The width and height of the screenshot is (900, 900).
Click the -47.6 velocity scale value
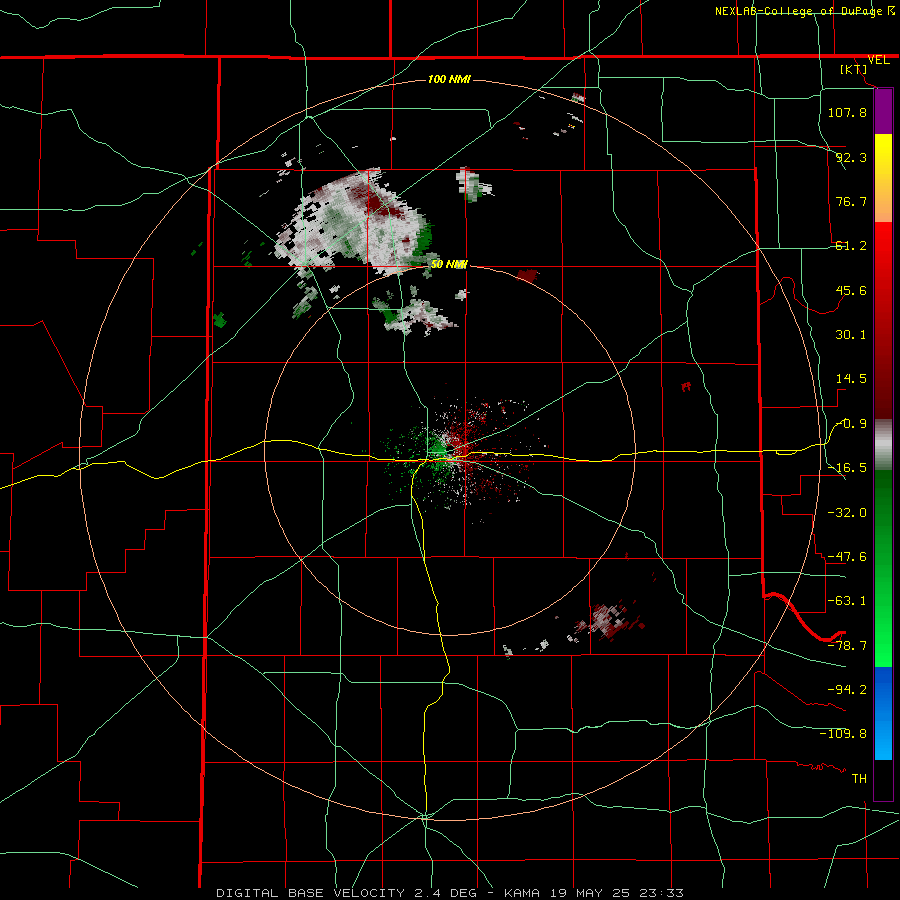click(847, 557)
